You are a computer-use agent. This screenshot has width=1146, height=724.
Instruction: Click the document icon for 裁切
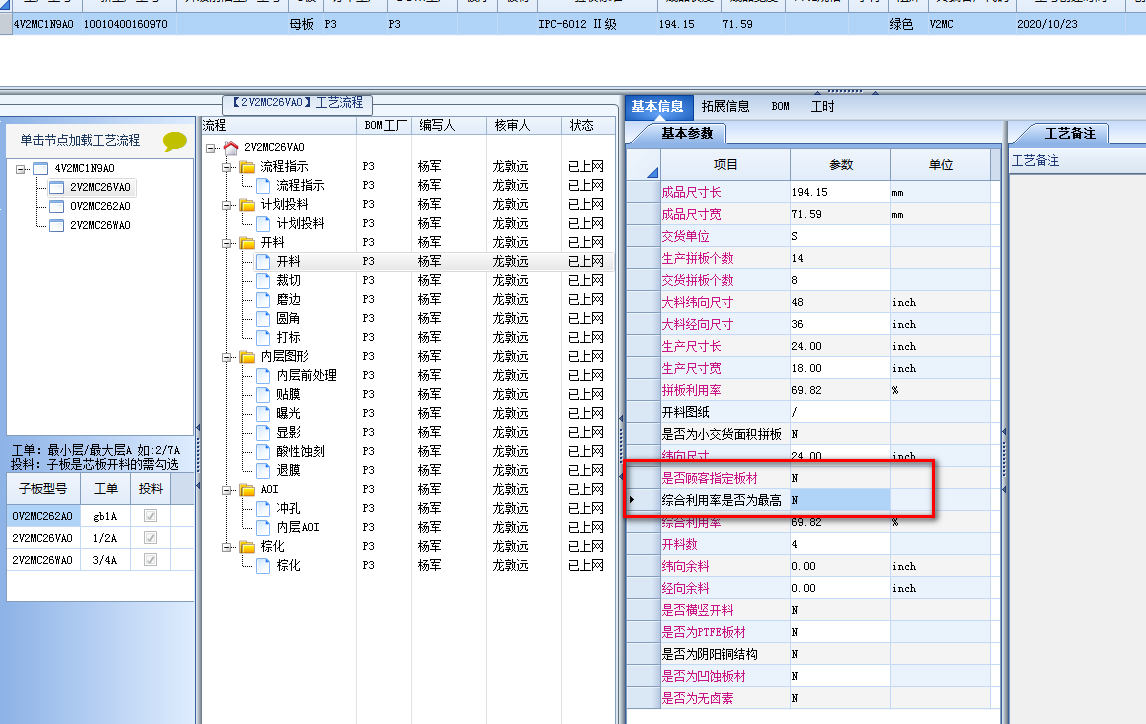click(264, 281)
